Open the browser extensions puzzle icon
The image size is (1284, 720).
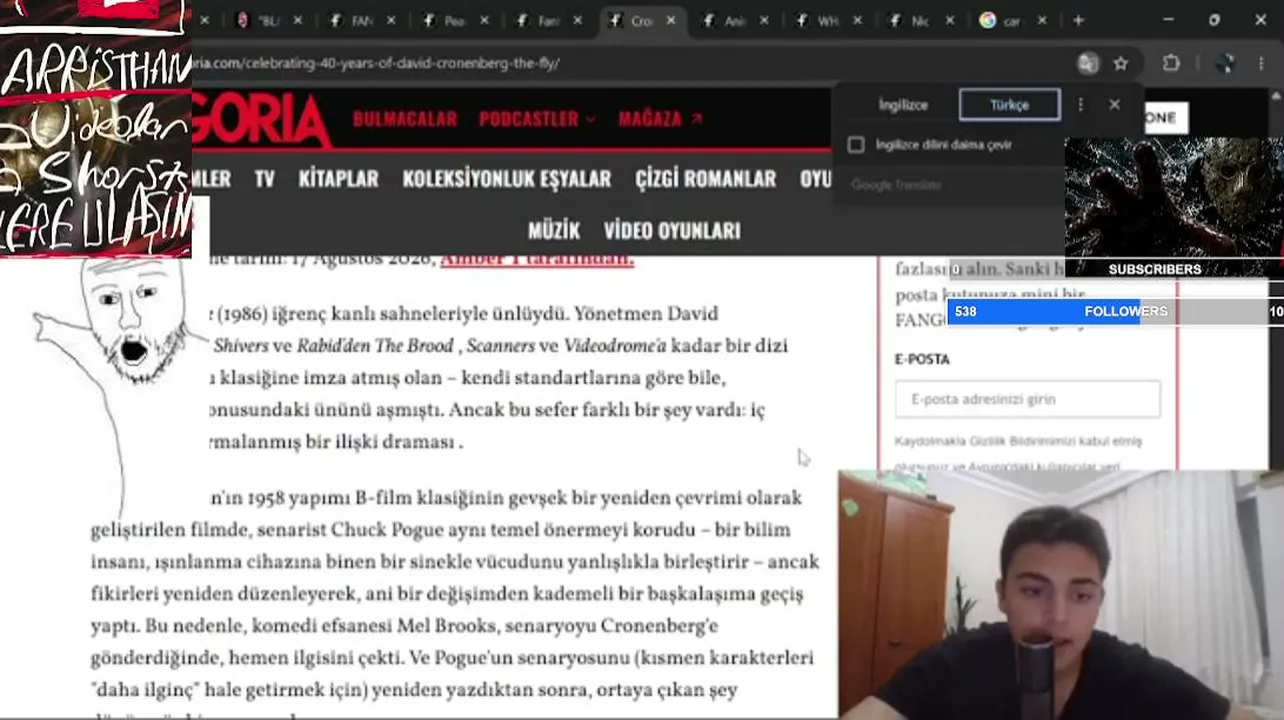(x=1171, y=63)
